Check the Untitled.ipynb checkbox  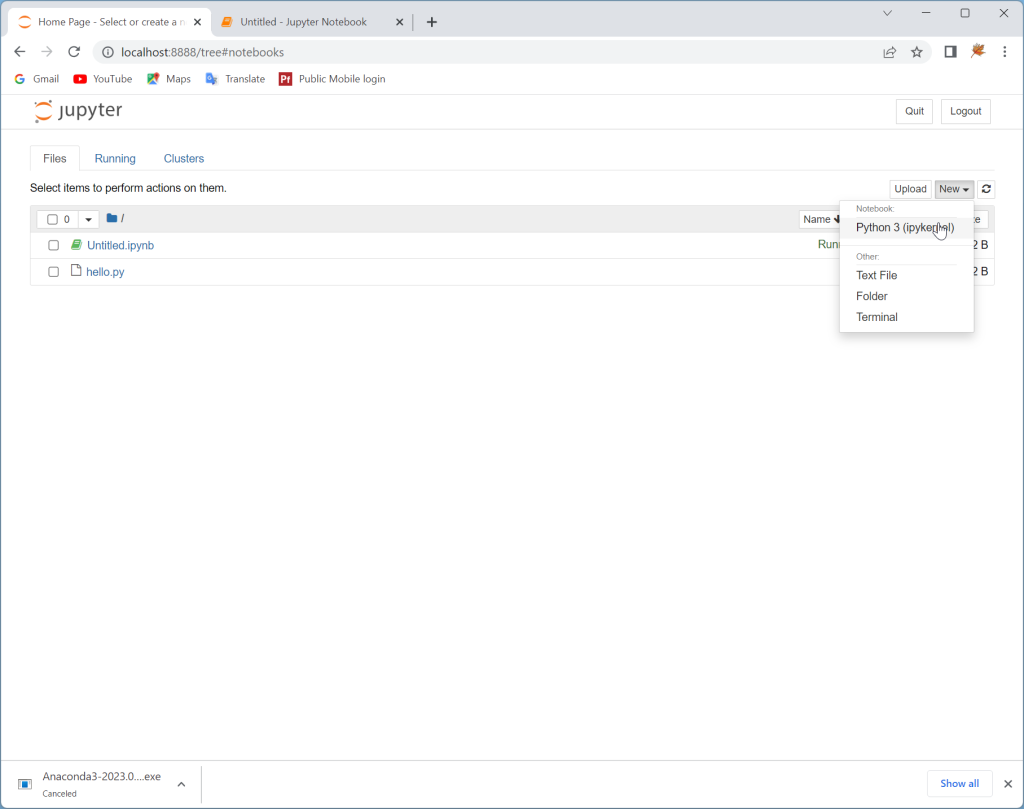pyautogui.click(x=54, y=246)
